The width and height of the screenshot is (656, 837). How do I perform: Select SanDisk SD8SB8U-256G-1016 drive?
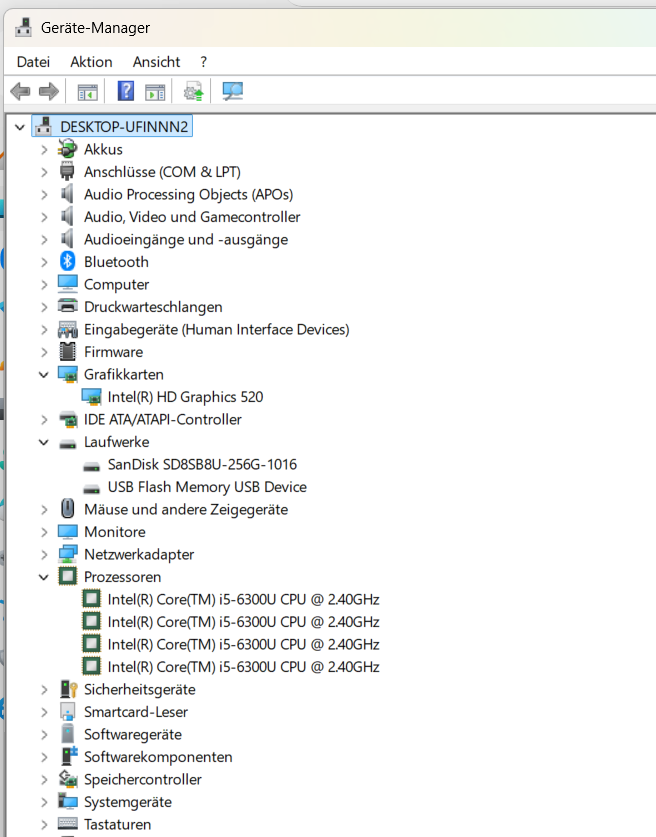pos(202,464)
